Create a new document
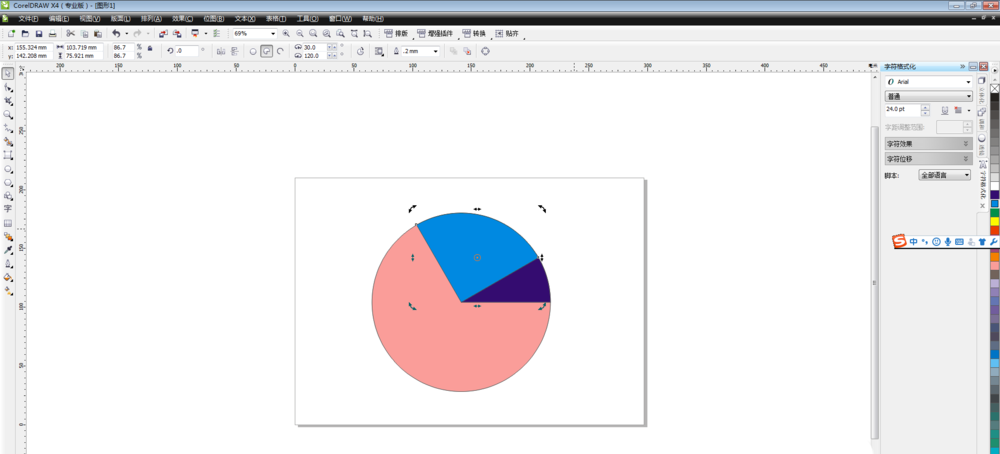 pos(11,33)
